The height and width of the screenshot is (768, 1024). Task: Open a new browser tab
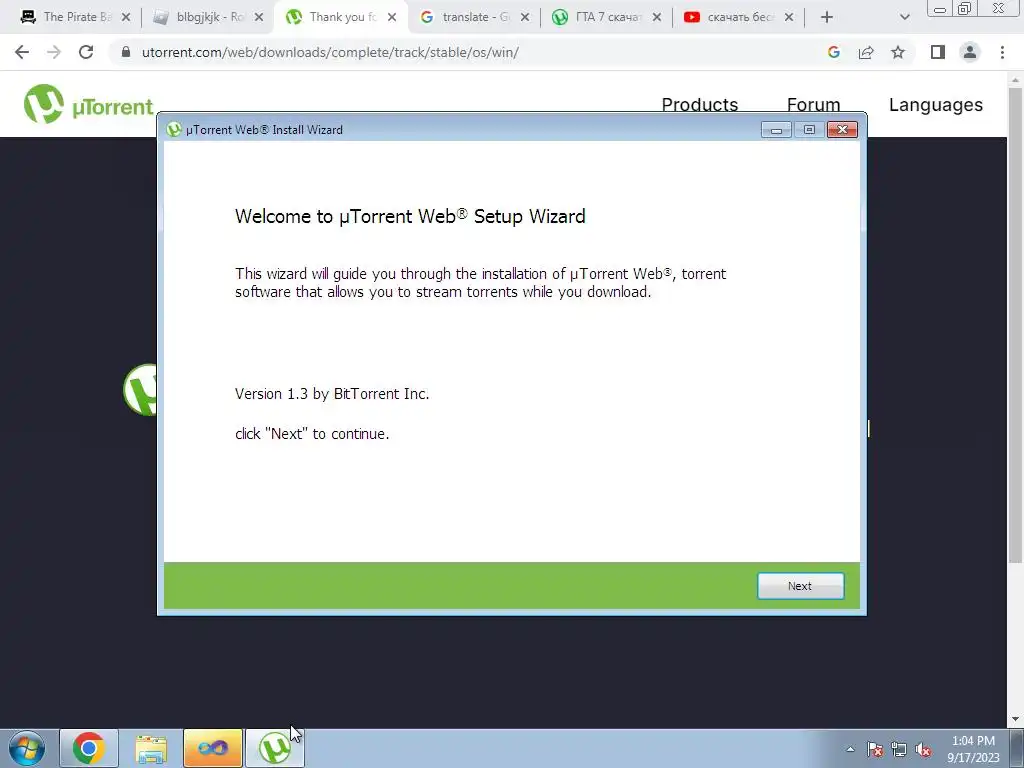827,17
